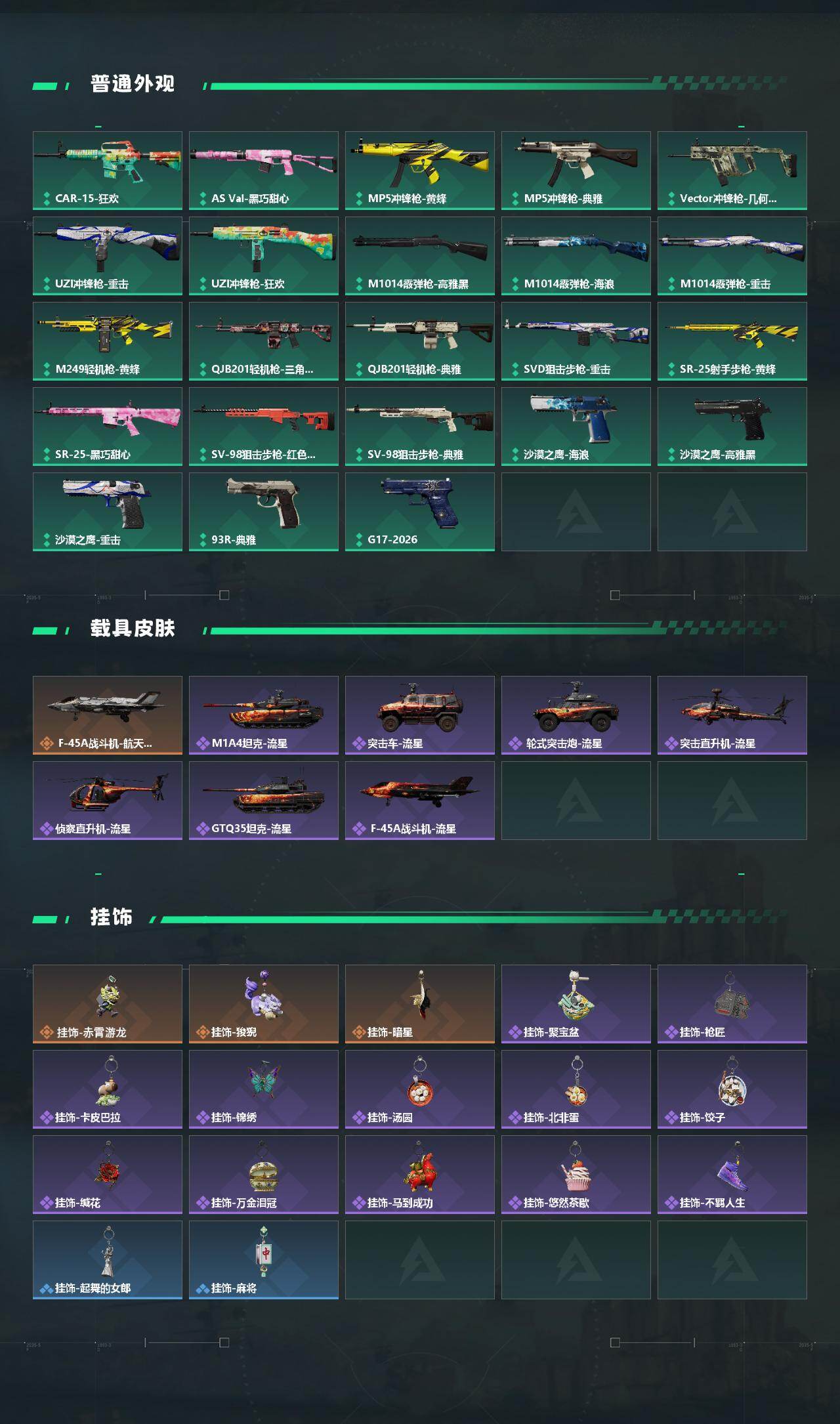This screenshot has height=1424, width=840.
Task: Choose the 侦察直升机-流星 helicopter skin
Action: pyautogui.click(x=108, y=801)
